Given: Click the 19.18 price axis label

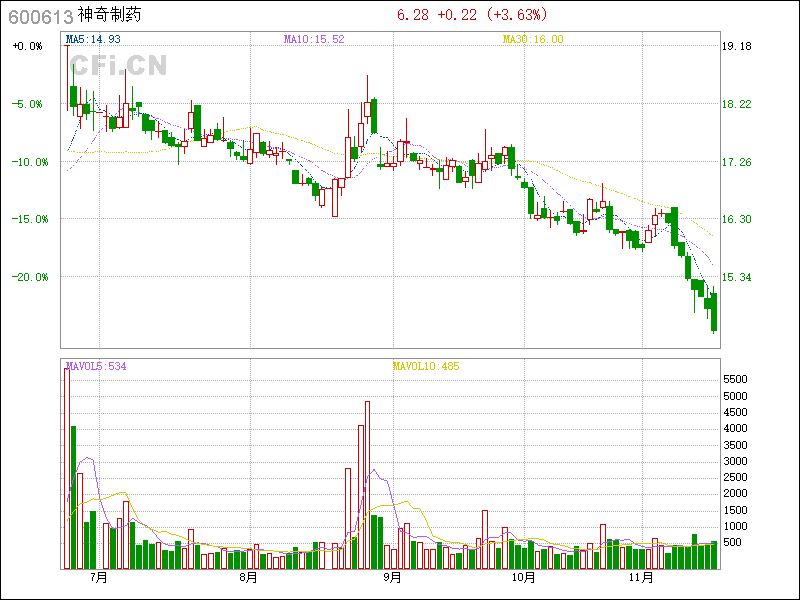Looking at the screenshot, I should pos(737,46).
